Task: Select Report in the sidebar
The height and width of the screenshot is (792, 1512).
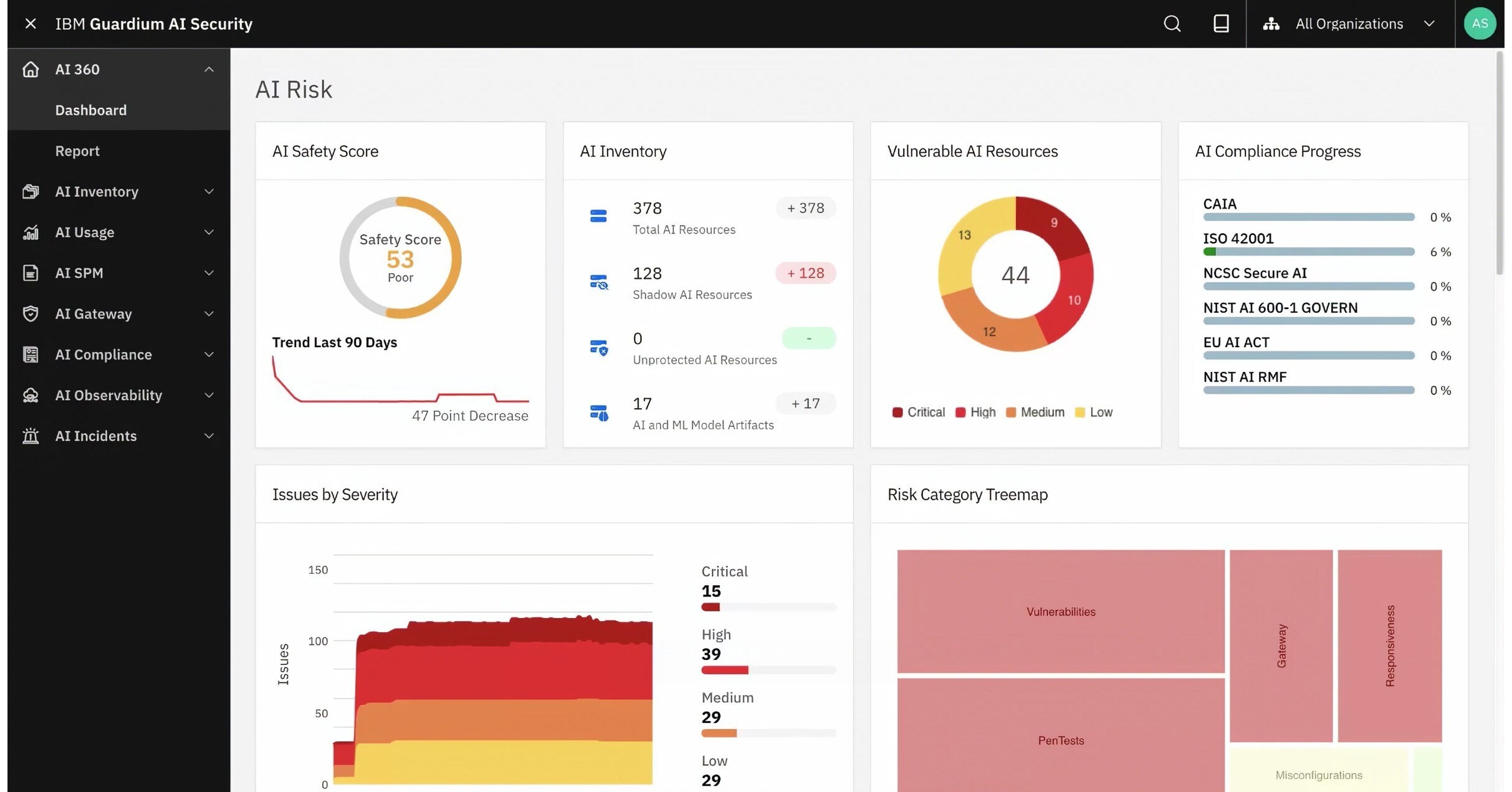Action: [x=77, y=150]
